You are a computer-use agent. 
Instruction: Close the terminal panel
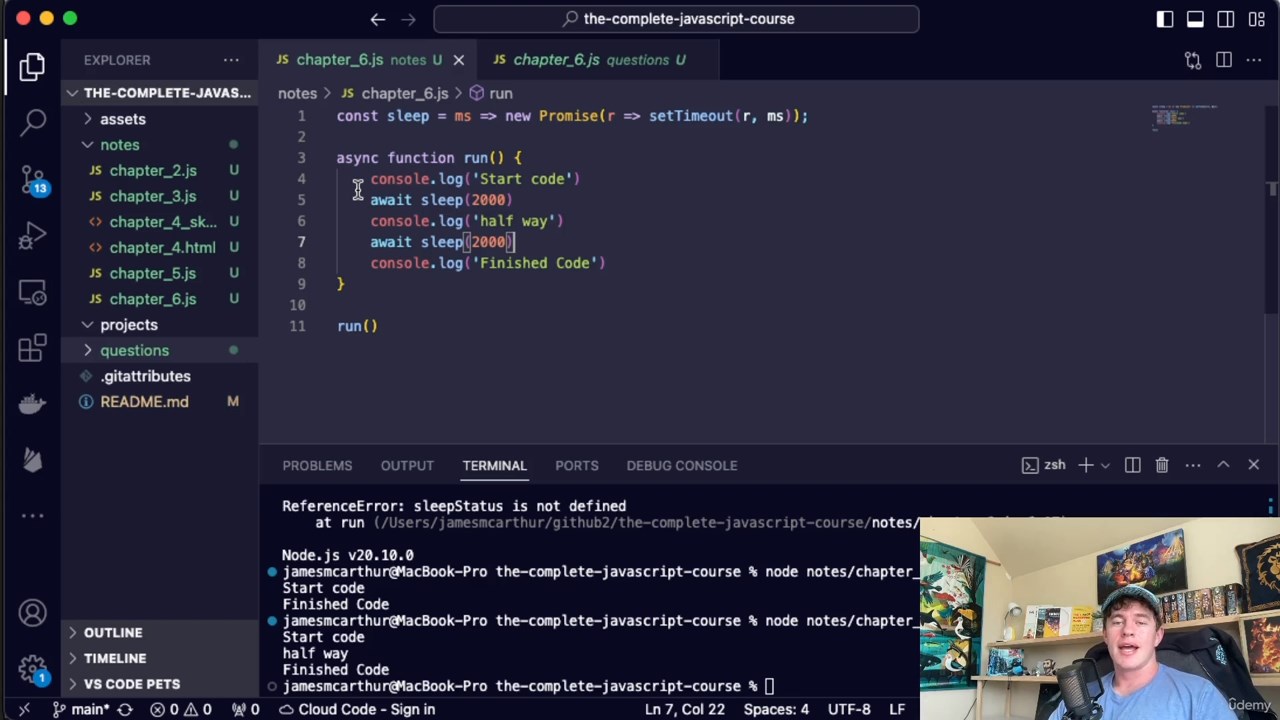[1253, 465]
